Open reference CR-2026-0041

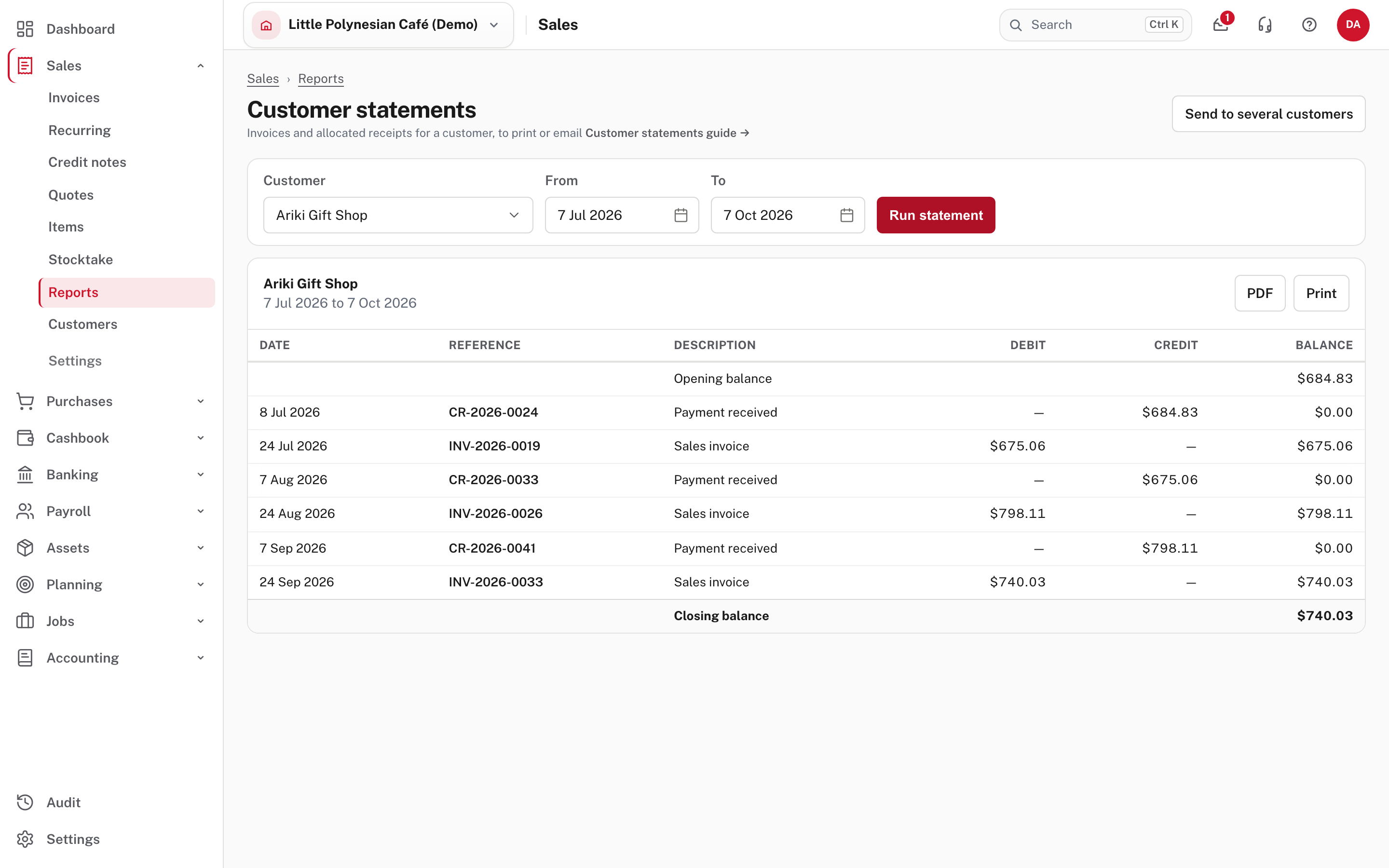(492, 548)
